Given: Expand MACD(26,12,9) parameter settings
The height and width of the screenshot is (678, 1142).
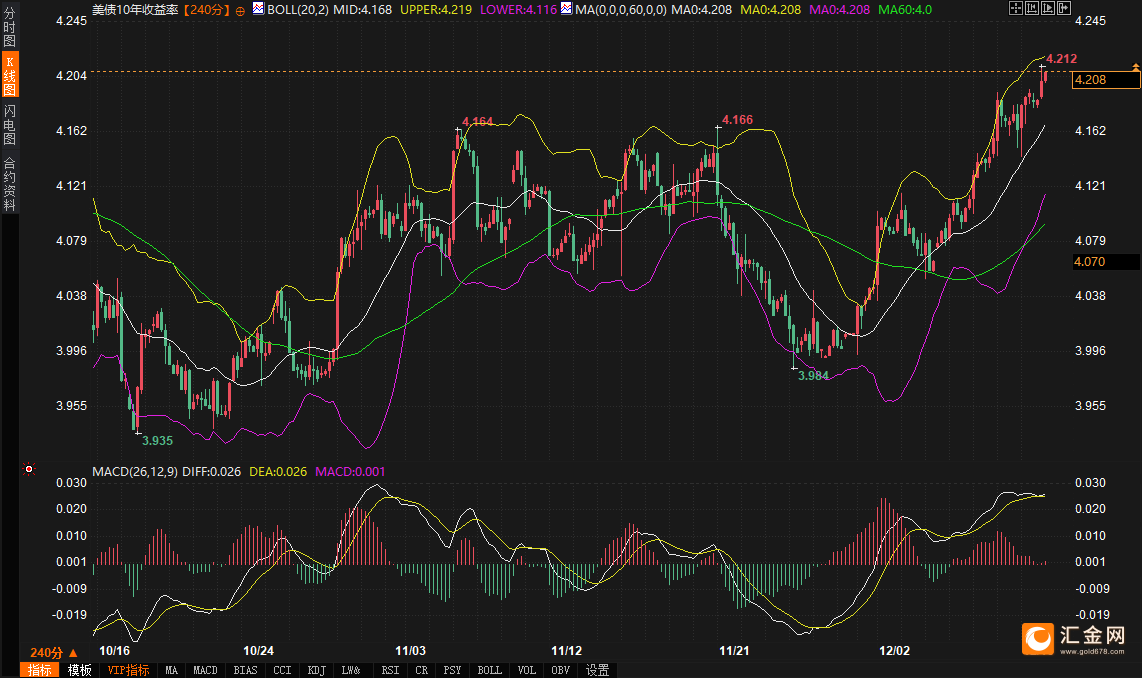Looking at the screenshot, I should (134, 471).
